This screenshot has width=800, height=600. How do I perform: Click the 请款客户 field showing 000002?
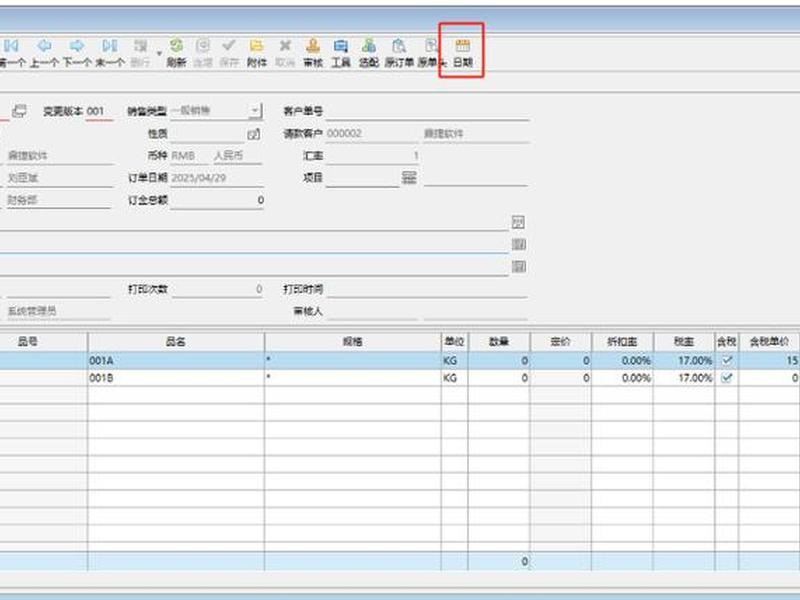click(371, 134)
